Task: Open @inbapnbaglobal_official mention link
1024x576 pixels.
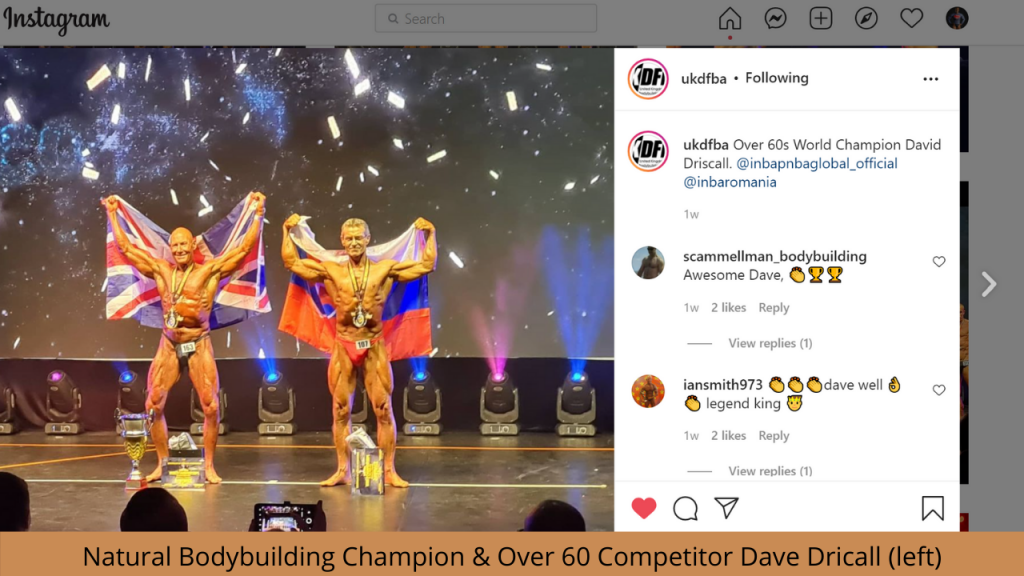Action: pyautogui.click(x=816, y=163)
